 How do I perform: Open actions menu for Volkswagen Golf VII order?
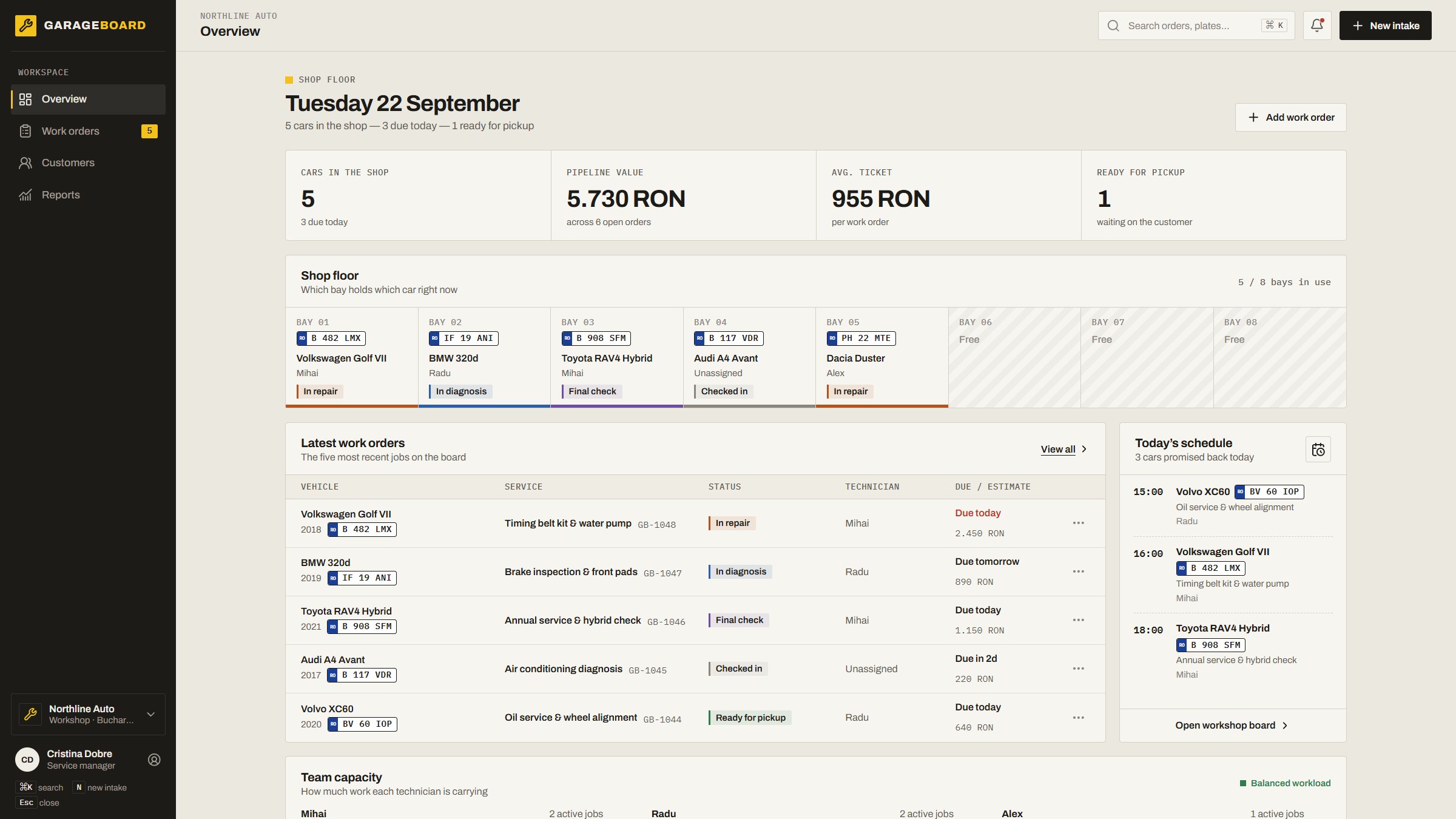[1078, 523]
